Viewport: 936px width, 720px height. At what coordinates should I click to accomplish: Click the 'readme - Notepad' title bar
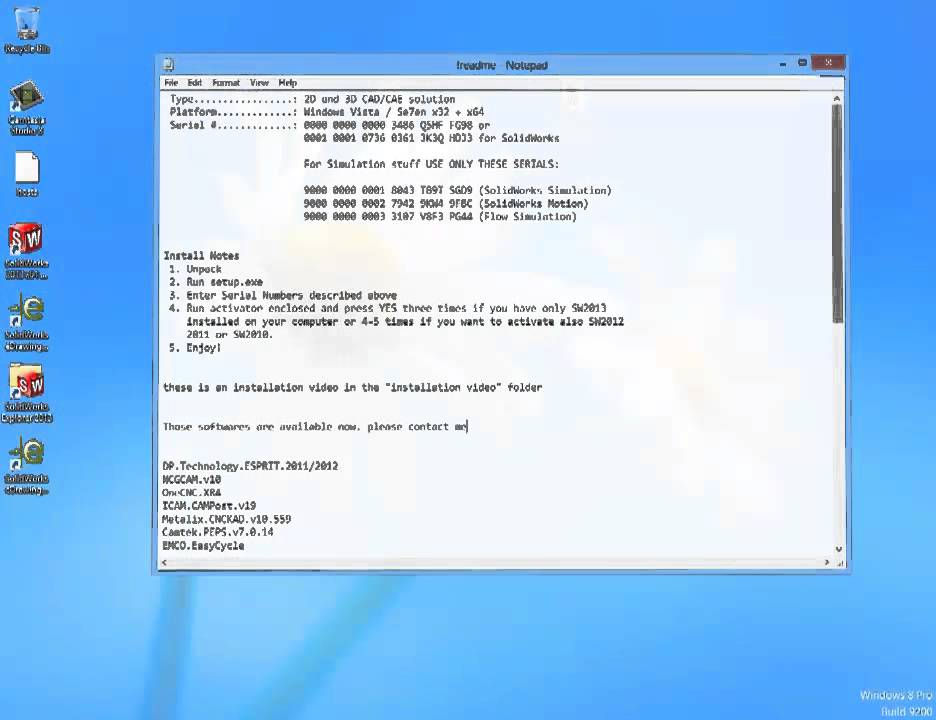click(x=501, y=64)
